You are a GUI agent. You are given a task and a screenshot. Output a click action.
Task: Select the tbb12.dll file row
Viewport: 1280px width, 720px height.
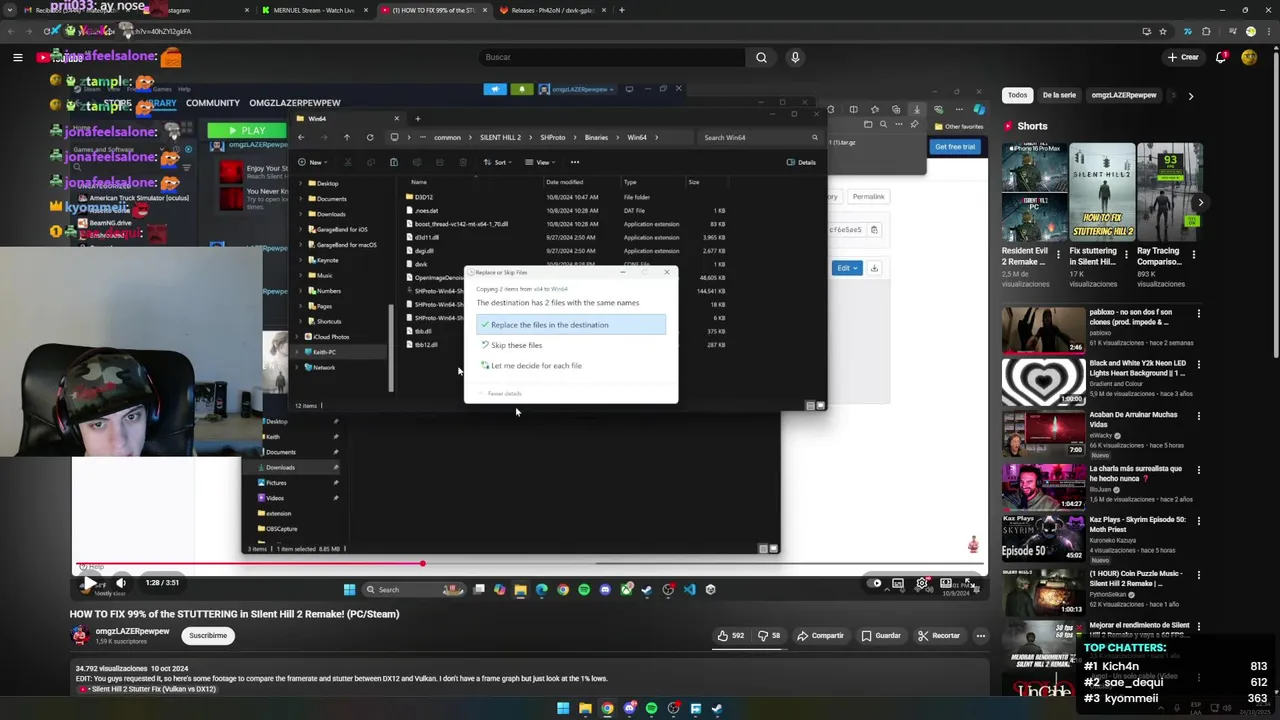pyautogui.click(x=566, y=345)
